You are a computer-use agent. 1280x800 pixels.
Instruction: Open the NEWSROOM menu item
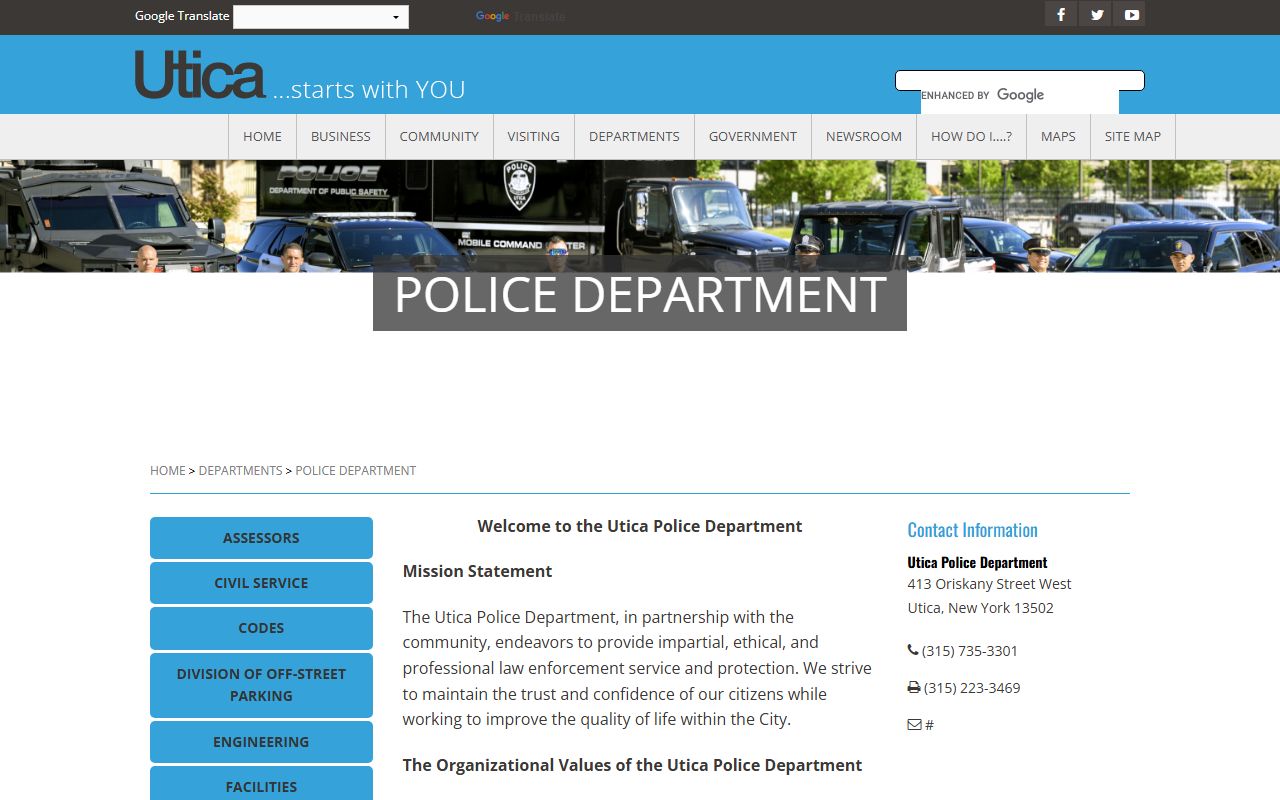click(864, 137)
